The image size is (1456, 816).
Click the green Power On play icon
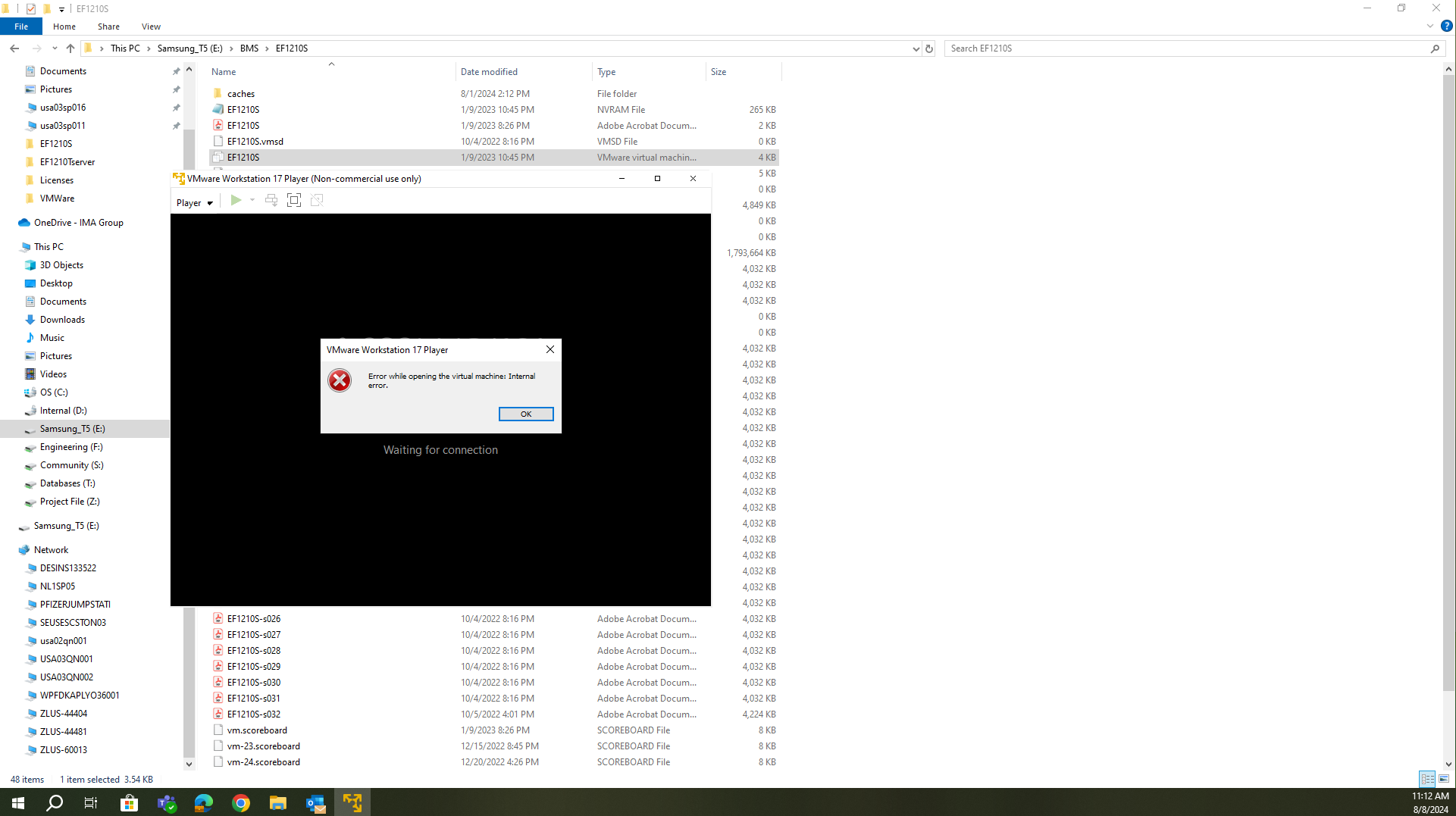236,200
